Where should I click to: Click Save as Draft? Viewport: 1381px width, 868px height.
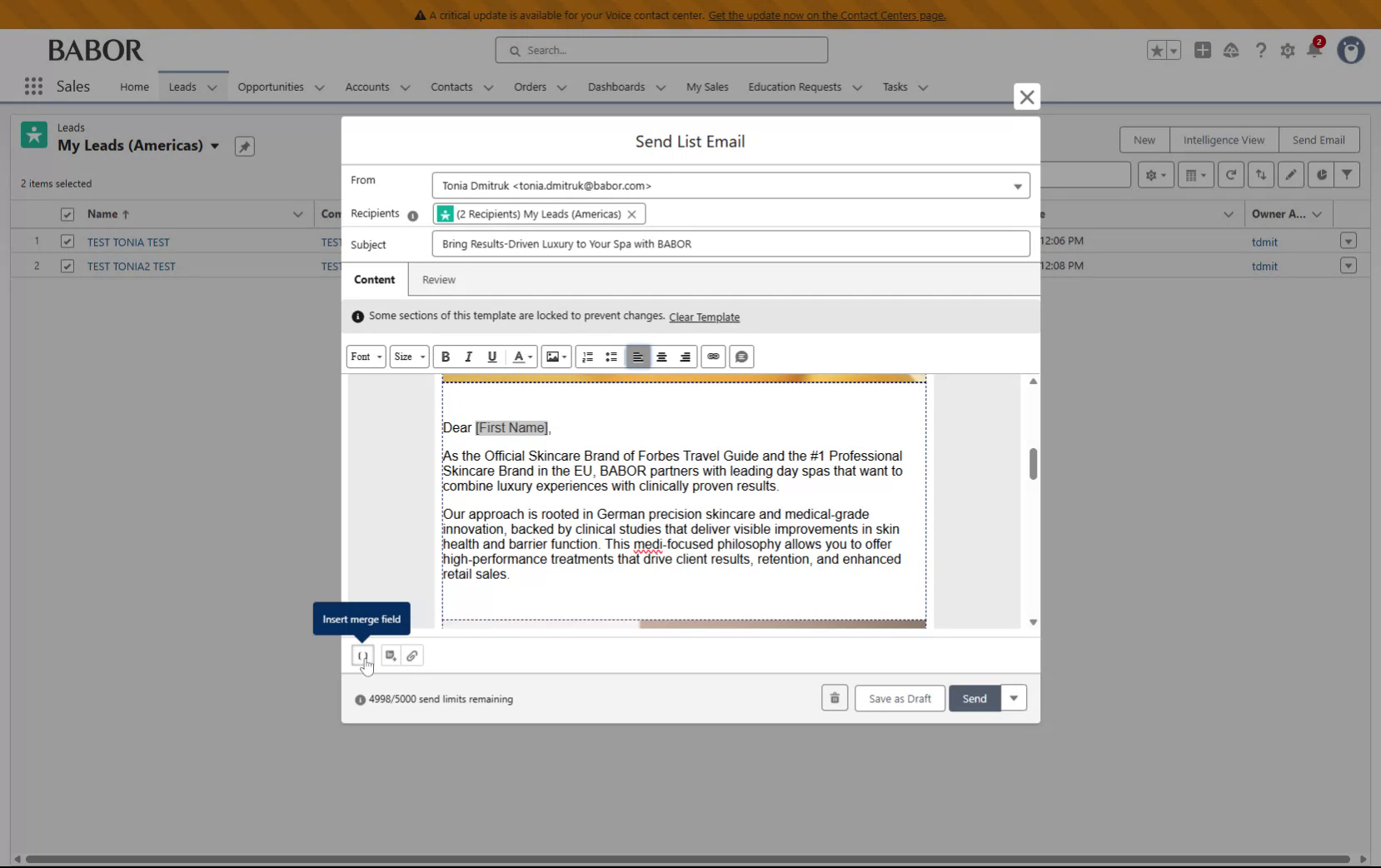tap(899, 698)
